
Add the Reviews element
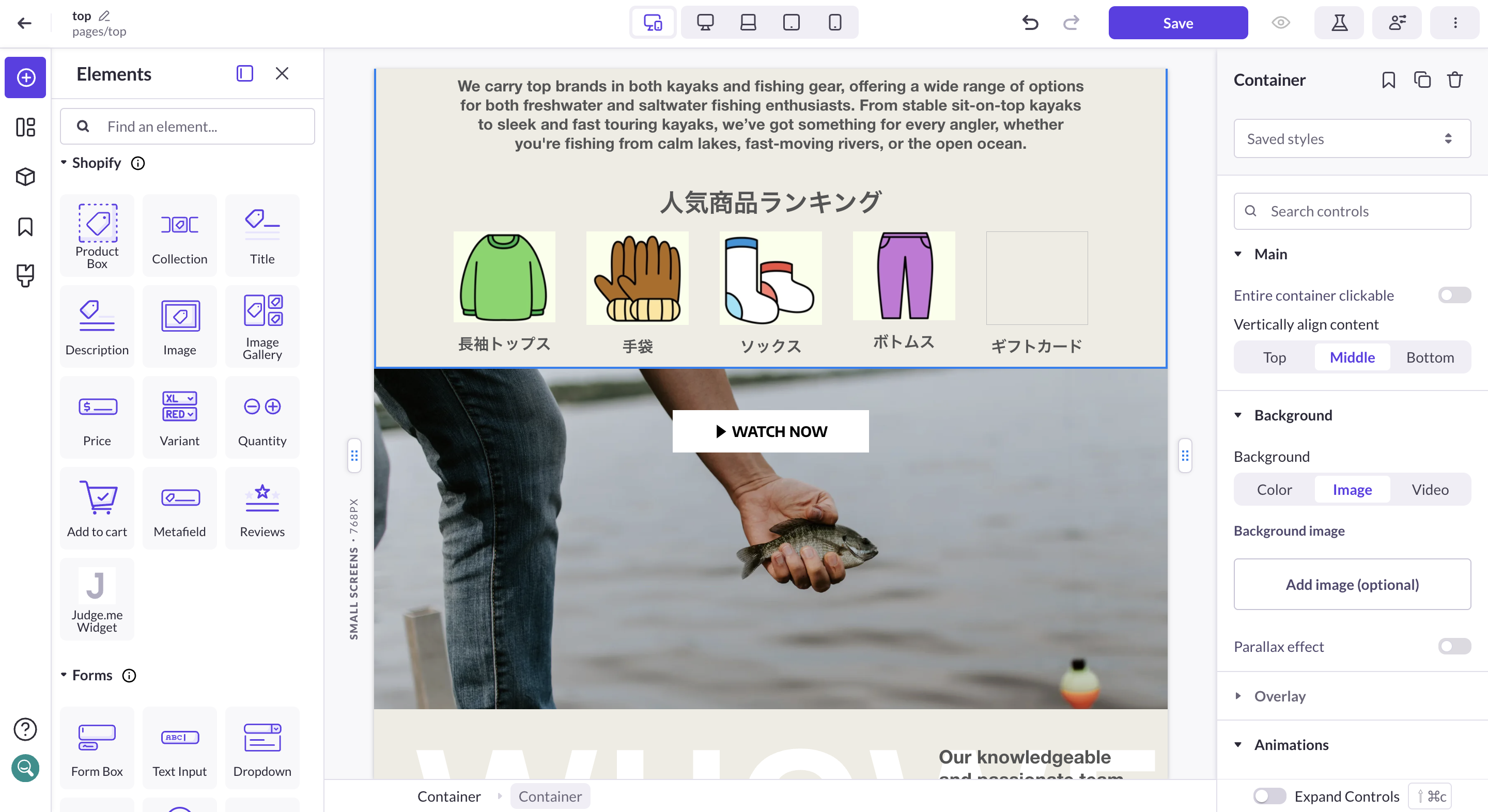click(x=262, y=508)
